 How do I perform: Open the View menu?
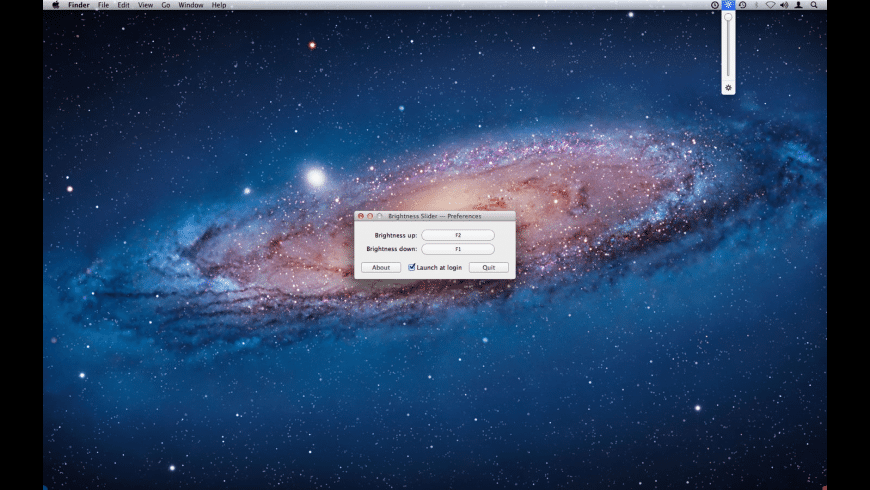[146, 5]
